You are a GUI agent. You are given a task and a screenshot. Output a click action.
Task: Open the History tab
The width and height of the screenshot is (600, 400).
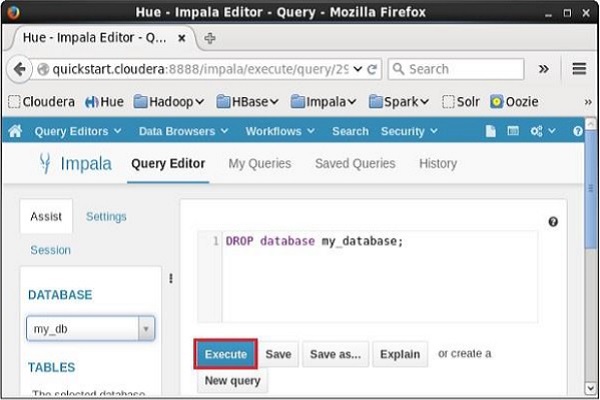tap(438, 164)
